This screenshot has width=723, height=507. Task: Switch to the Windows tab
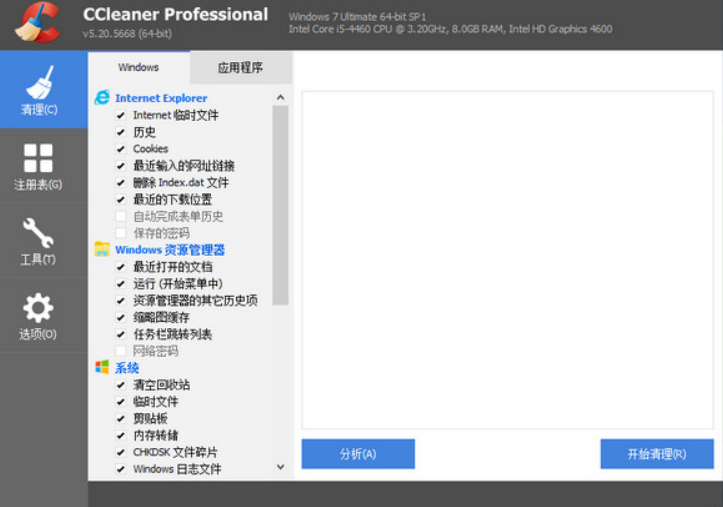pos(138,67)
